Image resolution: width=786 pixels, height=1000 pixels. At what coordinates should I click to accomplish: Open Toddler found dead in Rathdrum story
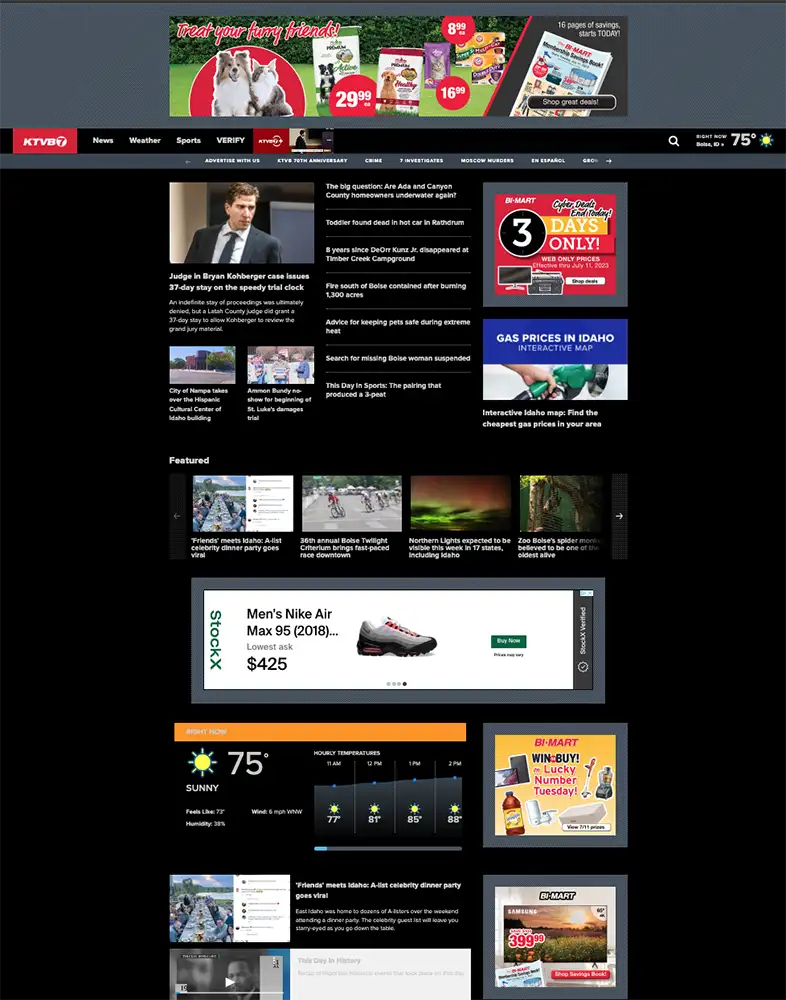pyautogui.click(x=395, y=223)
